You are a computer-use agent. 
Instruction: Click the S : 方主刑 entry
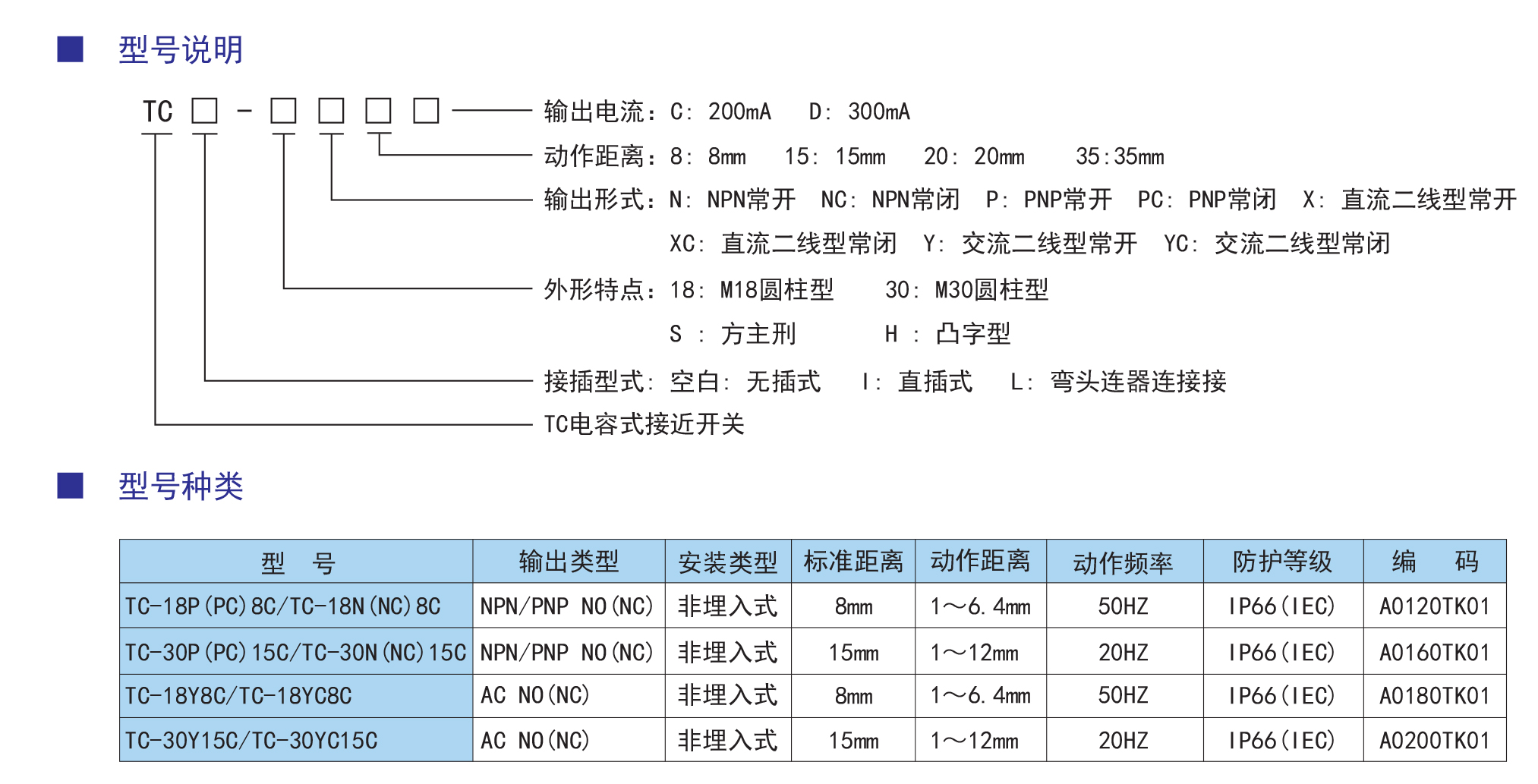pyautogui.click(x=733, y=335)
